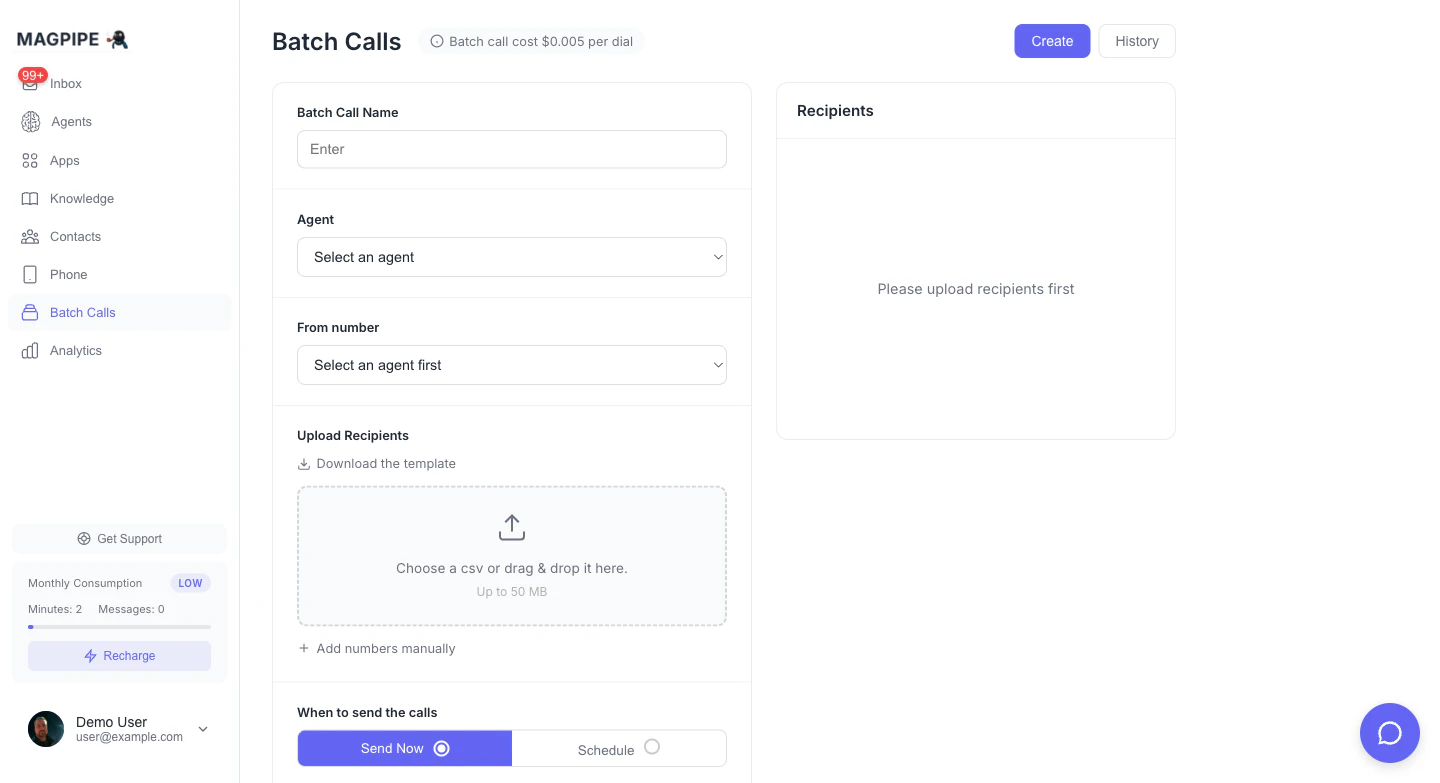Click the info icon next to batch cost
Image resolution: width=1440 pixels, height=783 pixels.
click(436, 41)
